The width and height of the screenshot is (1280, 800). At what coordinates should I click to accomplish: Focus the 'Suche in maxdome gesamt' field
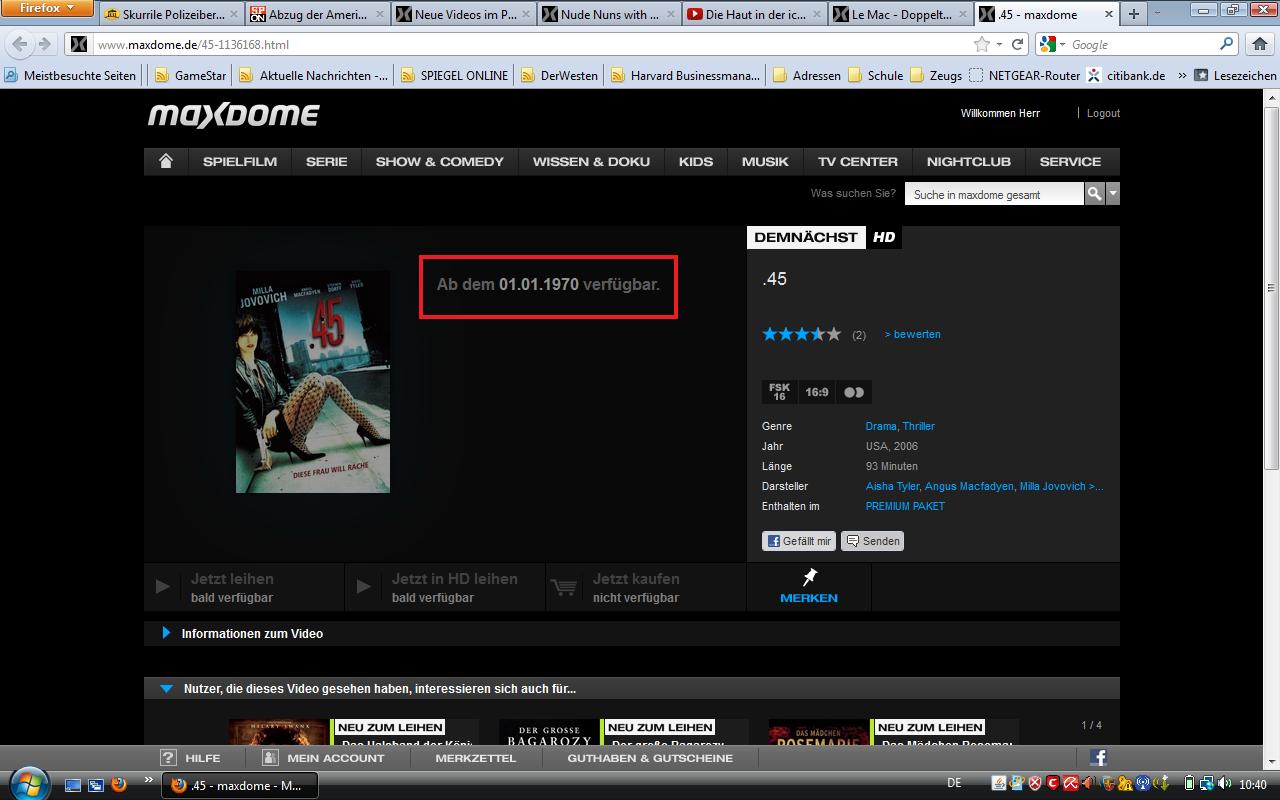pyautogui.click(x=994, y=194)
